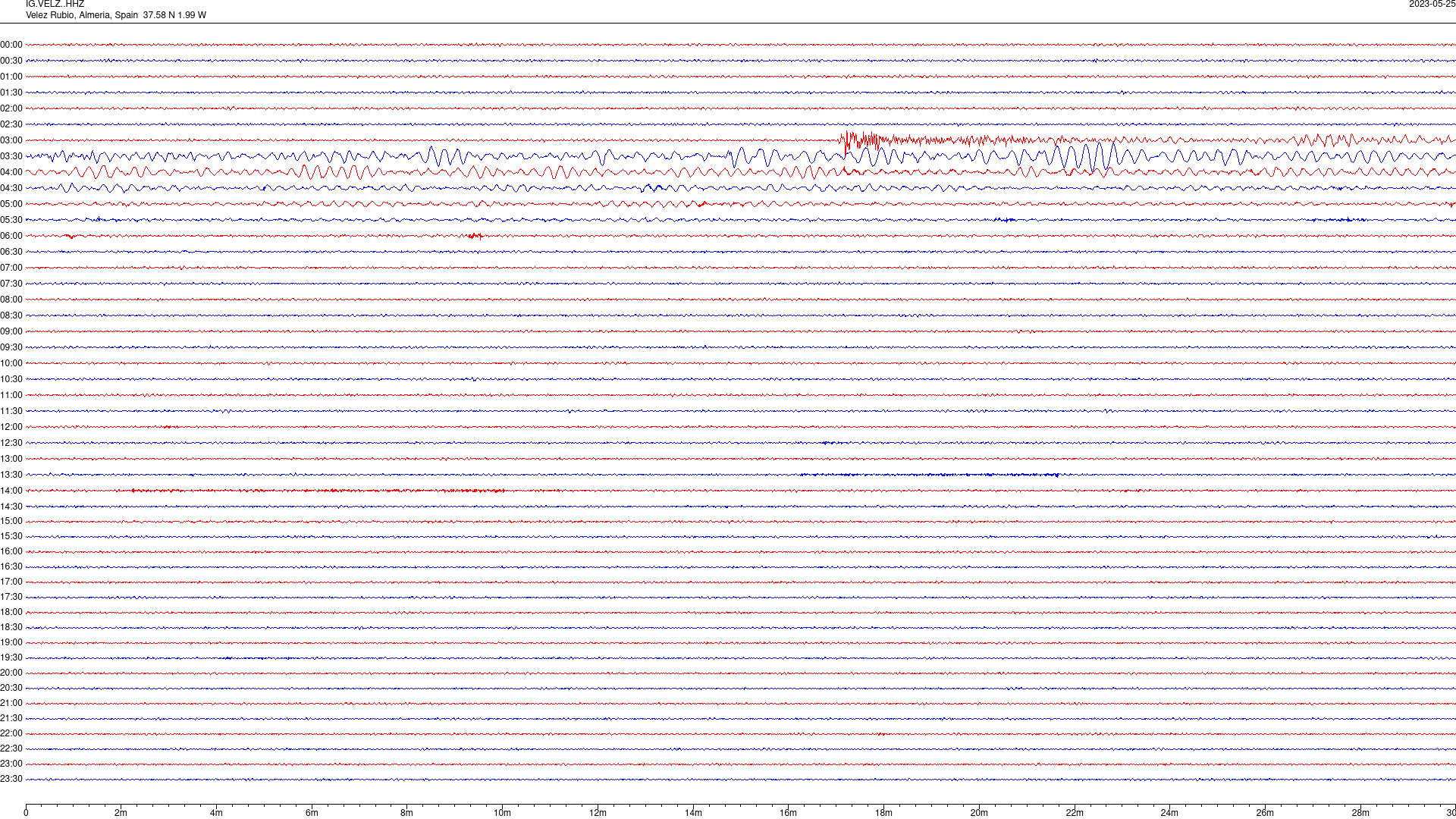Click the 24m tick on time axis
Viewport: 1456px width, 819px height.
[1170, 813]
